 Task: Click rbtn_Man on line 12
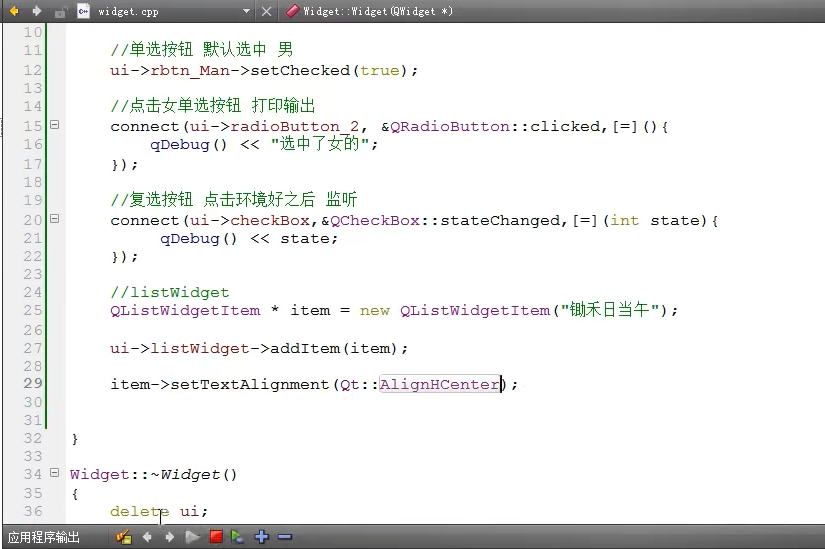(x=190, y=71)
